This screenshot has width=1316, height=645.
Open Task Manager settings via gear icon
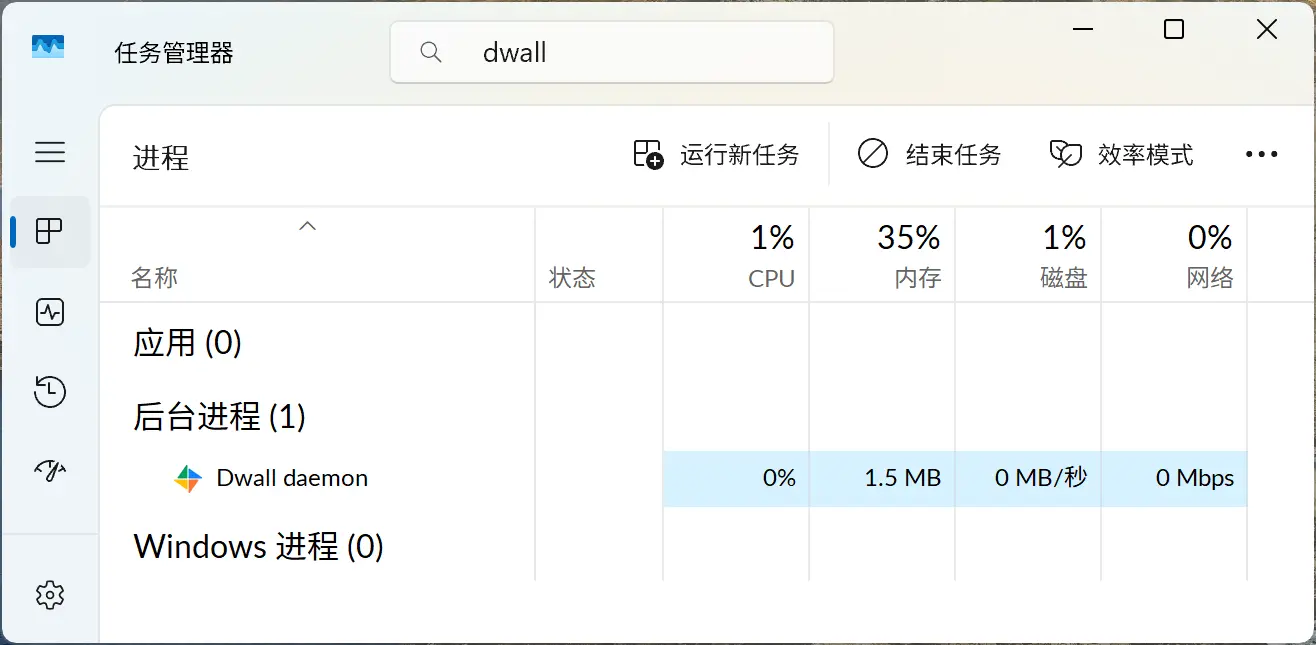(50, 594)
